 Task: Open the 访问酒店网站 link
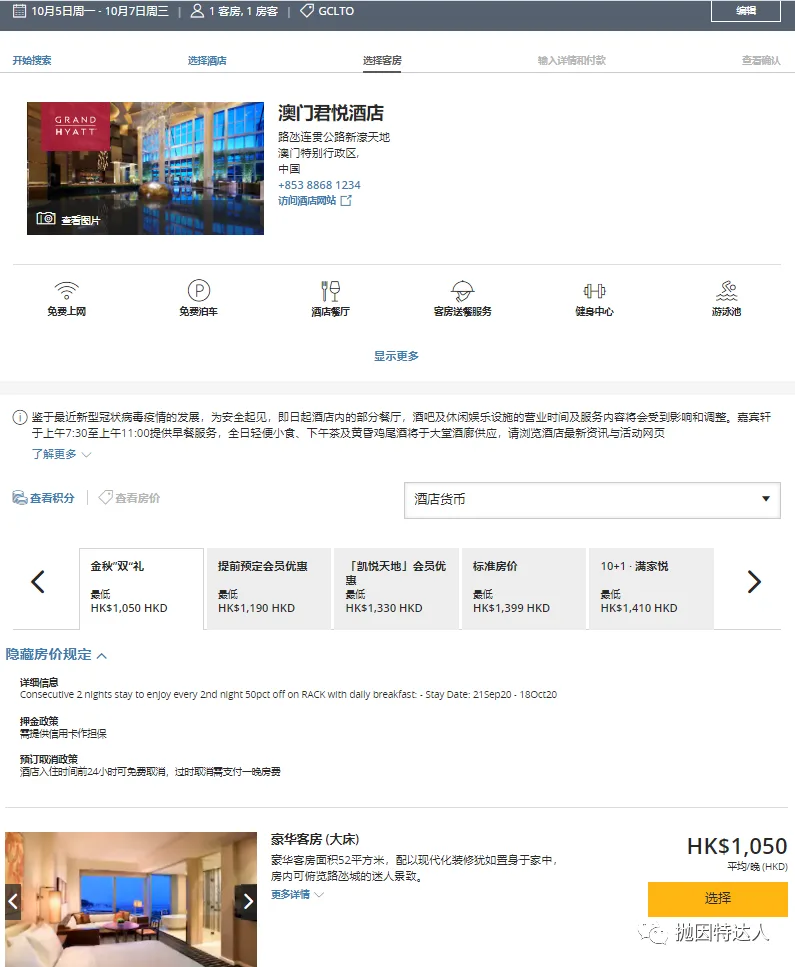click(x=307, y=200)
